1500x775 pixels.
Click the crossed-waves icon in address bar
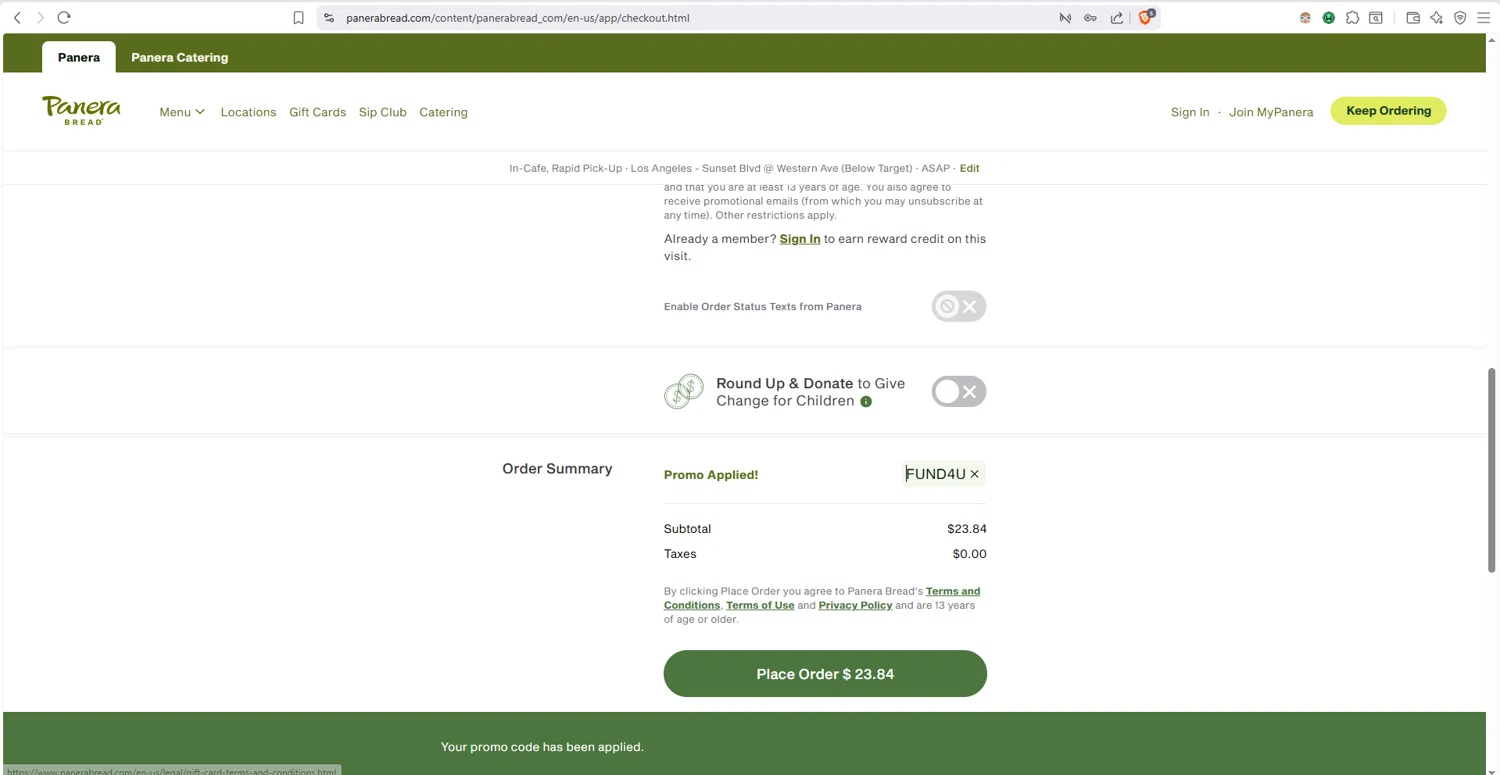[1065, 18]
